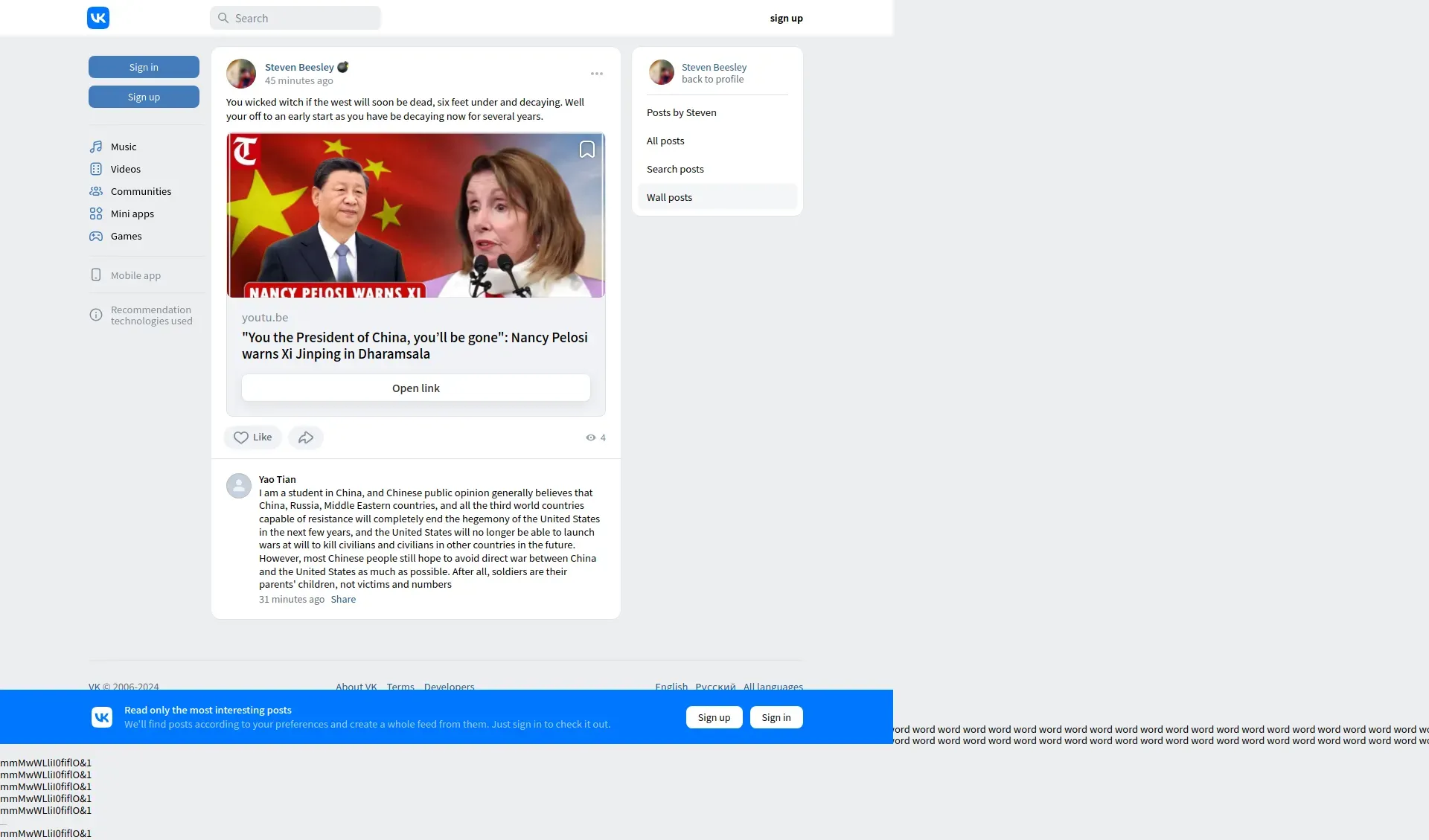The width and height of the screenshot is (1429, 840).
Task: Open the three-dot post options menu
Action: point(596,74)
